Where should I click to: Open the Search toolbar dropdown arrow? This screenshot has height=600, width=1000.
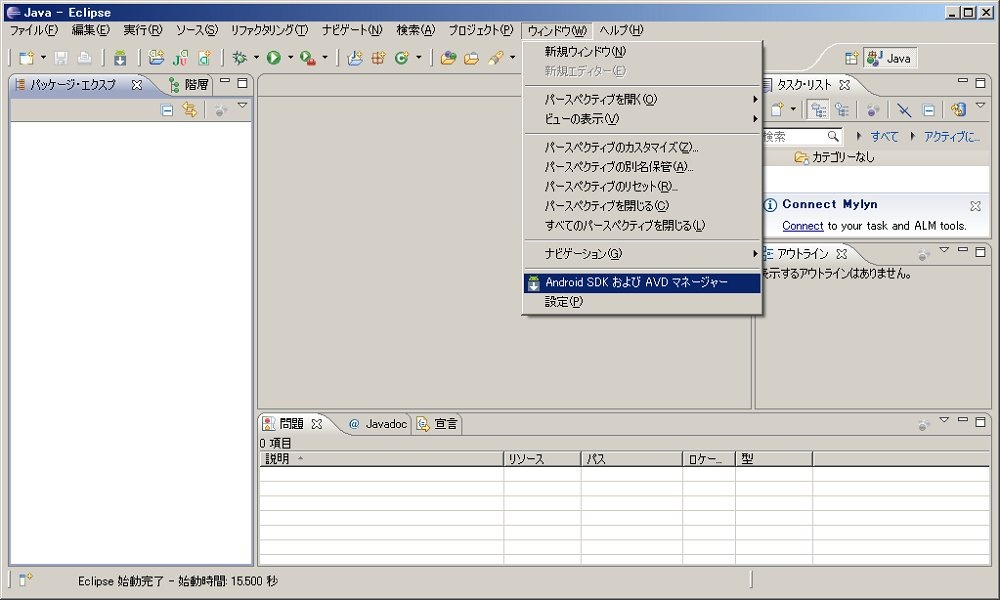point(512,57)
